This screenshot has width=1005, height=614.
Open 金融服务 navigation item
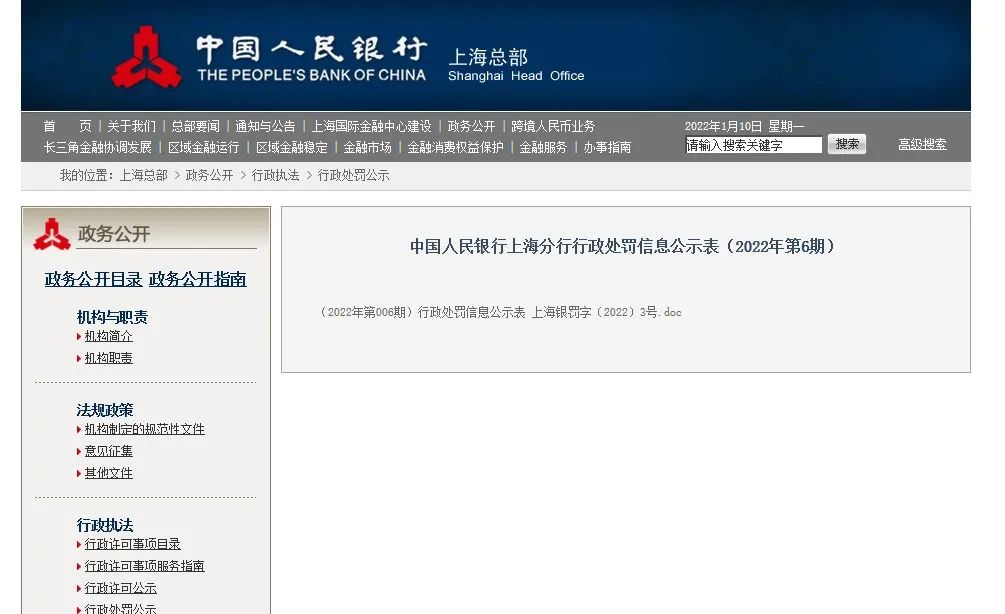[x=544, y=147]
